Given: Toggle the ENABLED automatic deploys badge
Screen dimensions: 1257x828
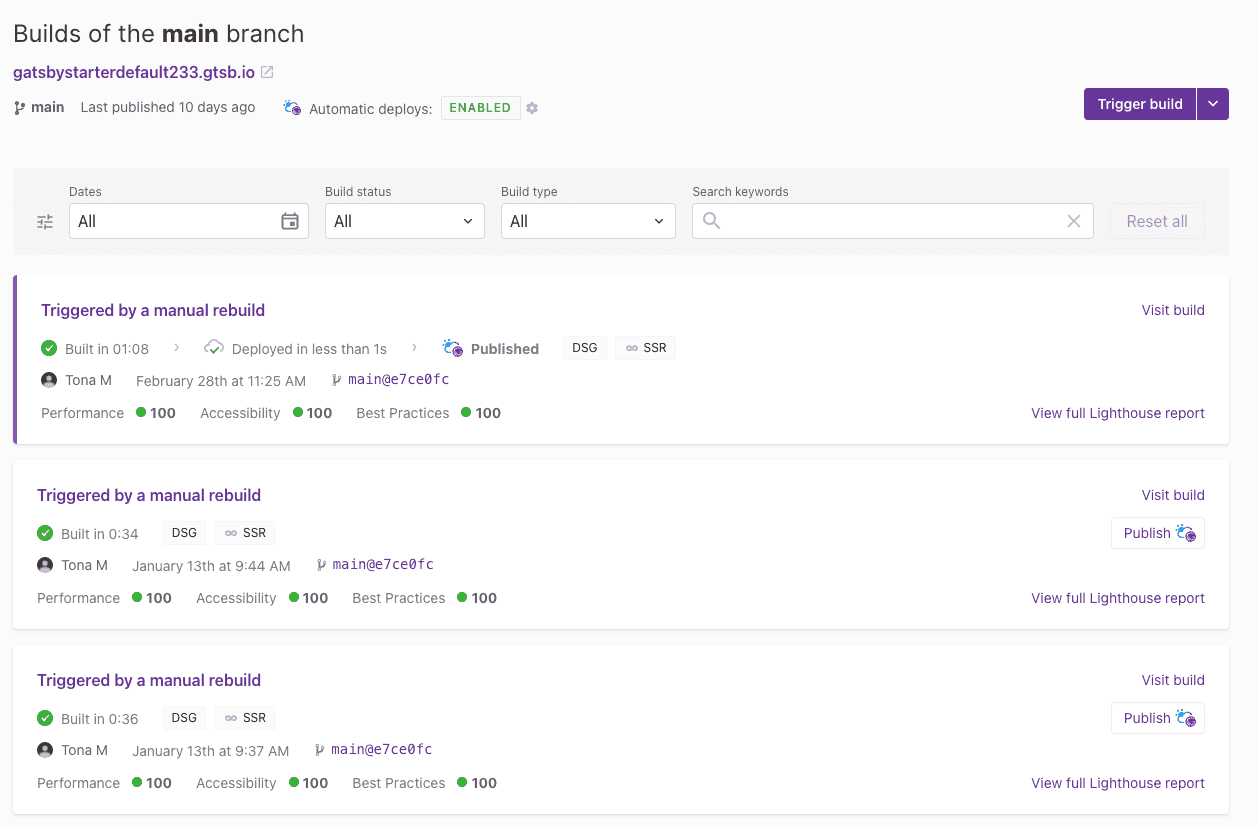Looking at the screenshot, I should tap(480, 108).
